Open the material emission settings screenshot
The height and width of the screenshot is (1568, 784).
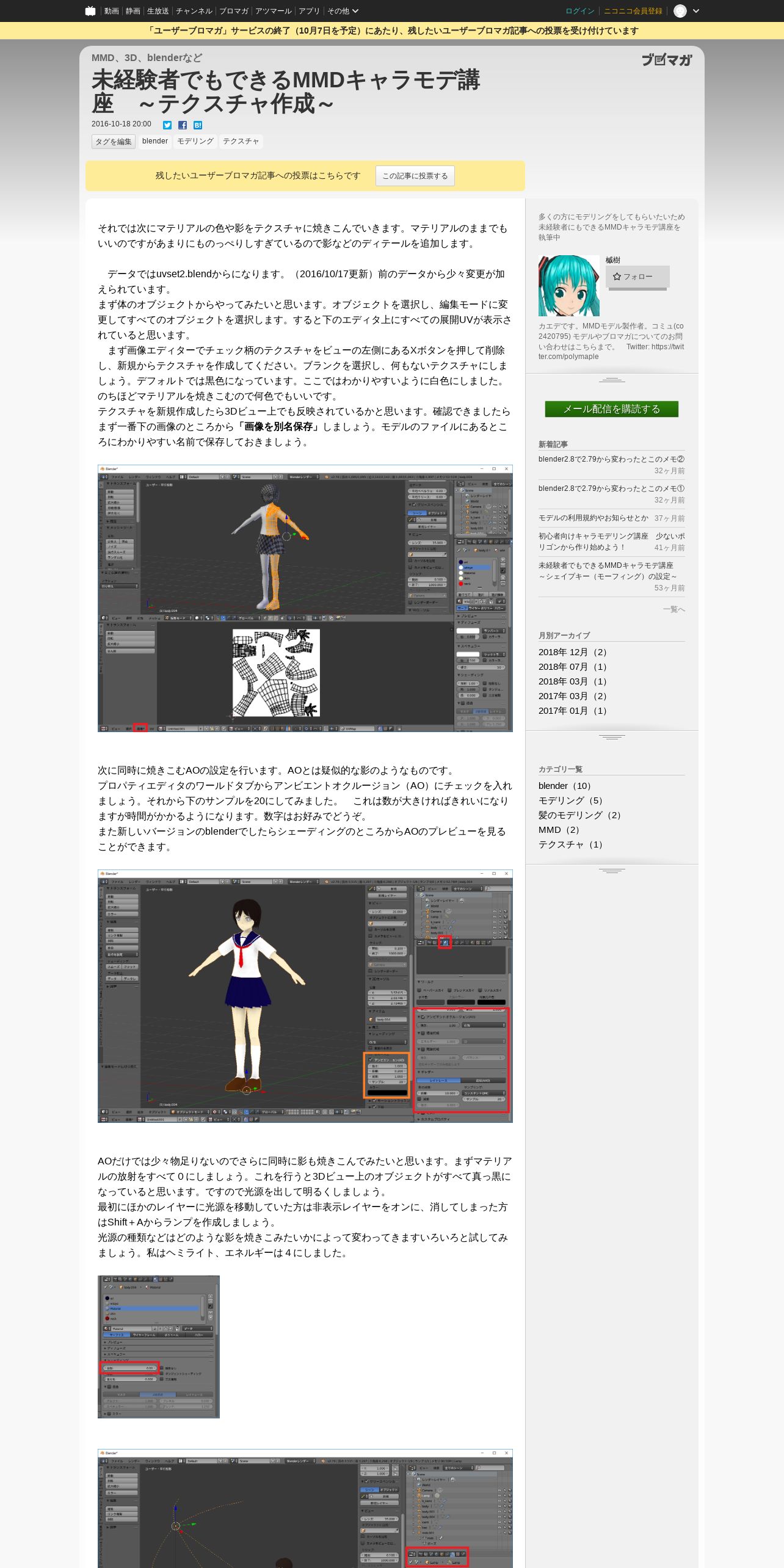coord(159,1347)
